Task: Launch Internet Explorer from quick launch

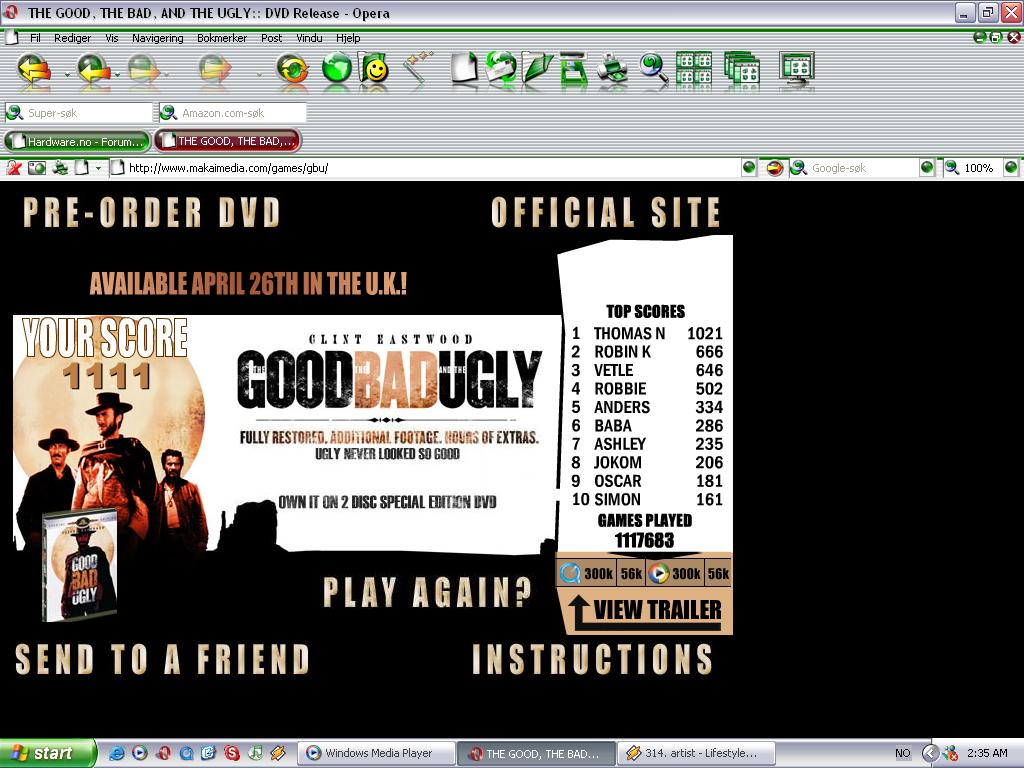Action: pos(116,753)
